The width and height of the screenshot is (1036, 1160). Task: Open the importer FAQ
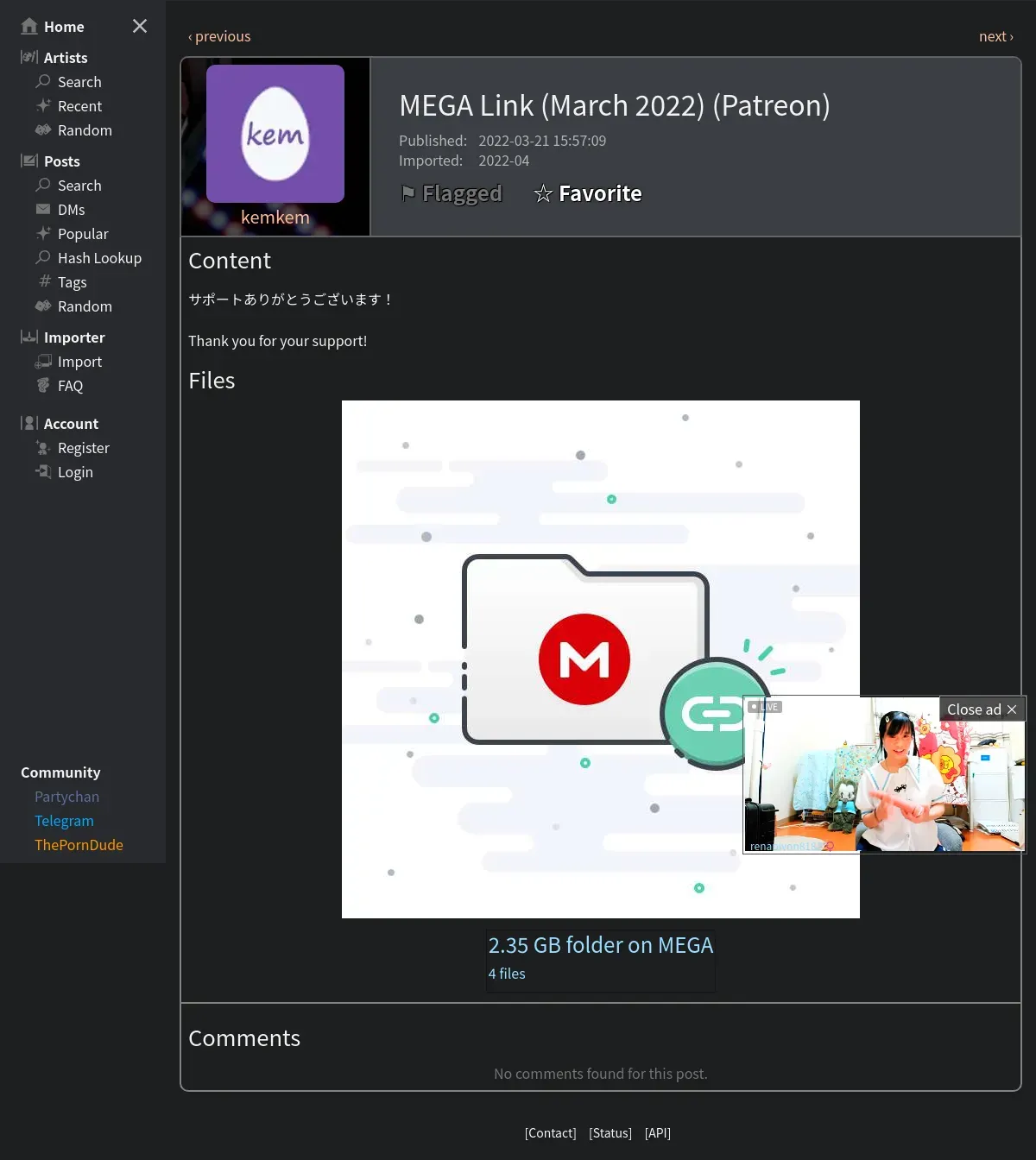[71, 386]
